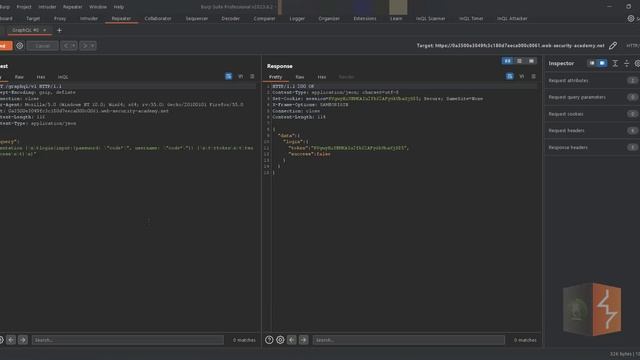Image resolution: width=640 pixels, height=360 pixels.
Task: Close the GraphQL #6 repeater tab
Action: (x=44, y=30)
